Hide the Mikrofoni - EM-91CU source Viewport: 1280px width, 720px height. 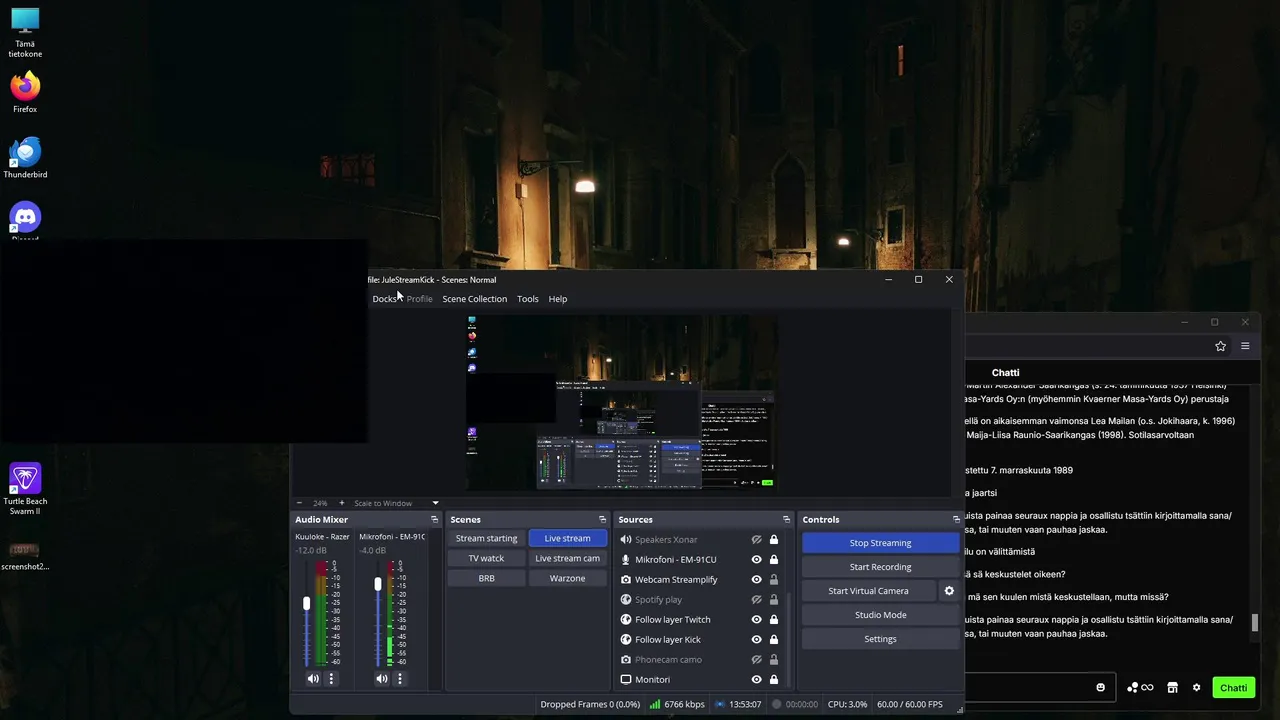pos(757,560)
